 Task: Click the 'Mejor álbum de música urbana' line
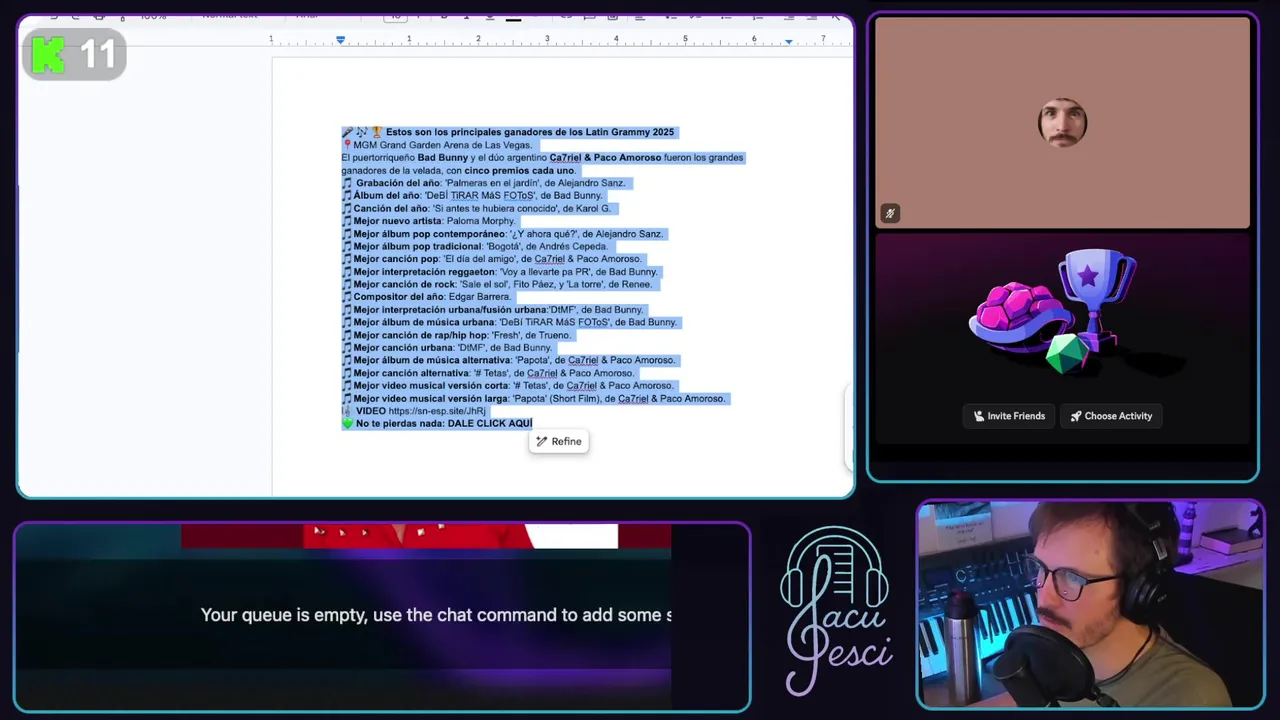click(510, 322)
